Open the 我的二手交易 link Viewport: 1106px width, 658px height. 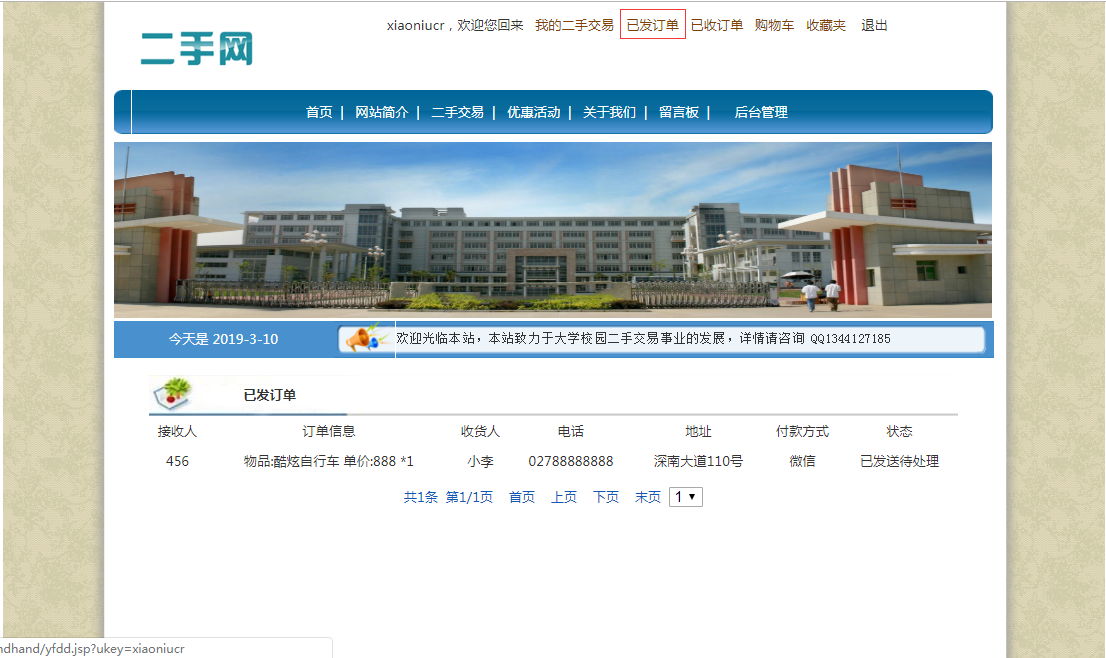pyautogui.click(x=574, y=25)
